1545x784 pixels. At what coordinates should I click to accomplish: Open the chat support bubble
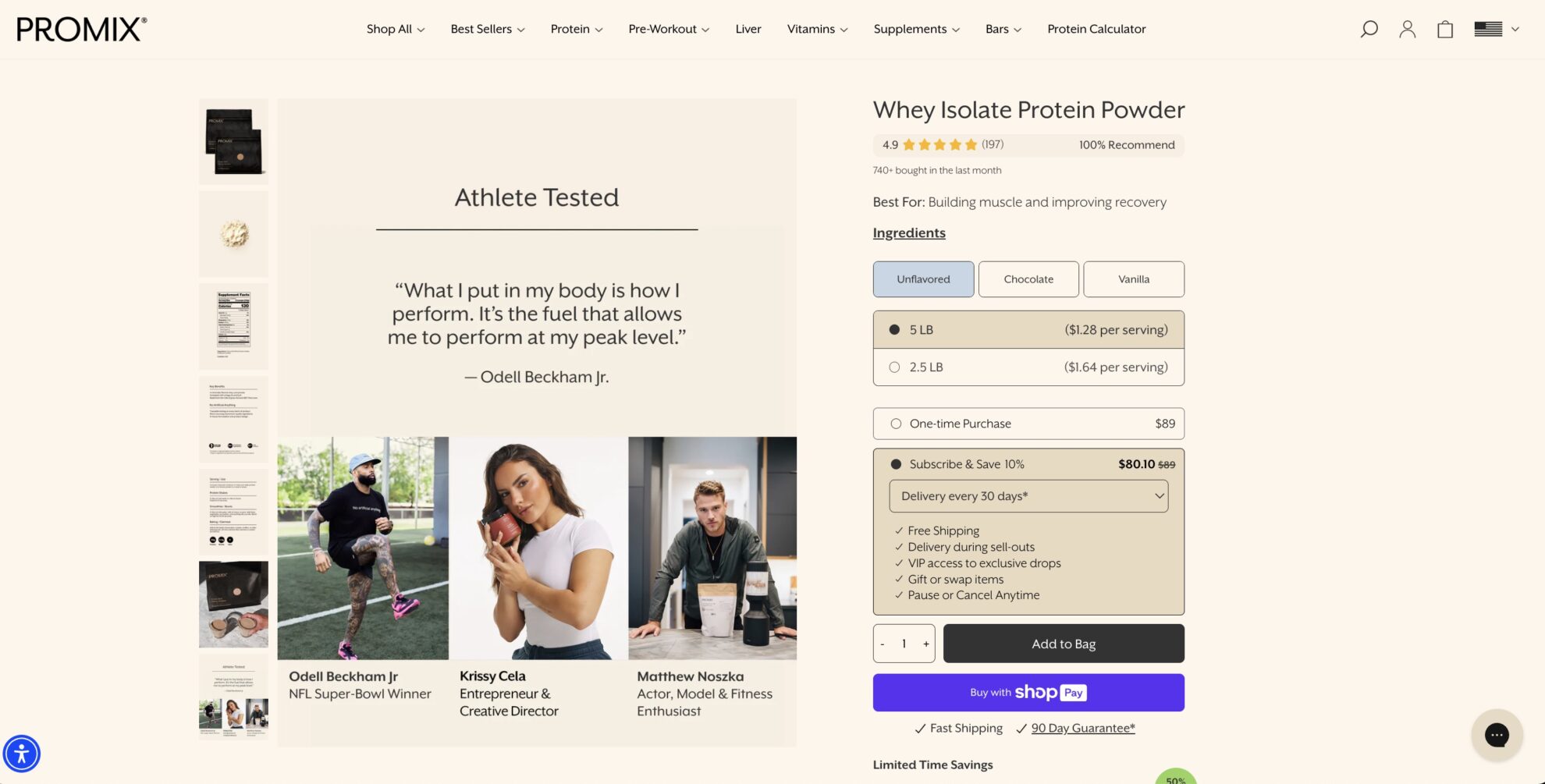[x=1497, y=735]
